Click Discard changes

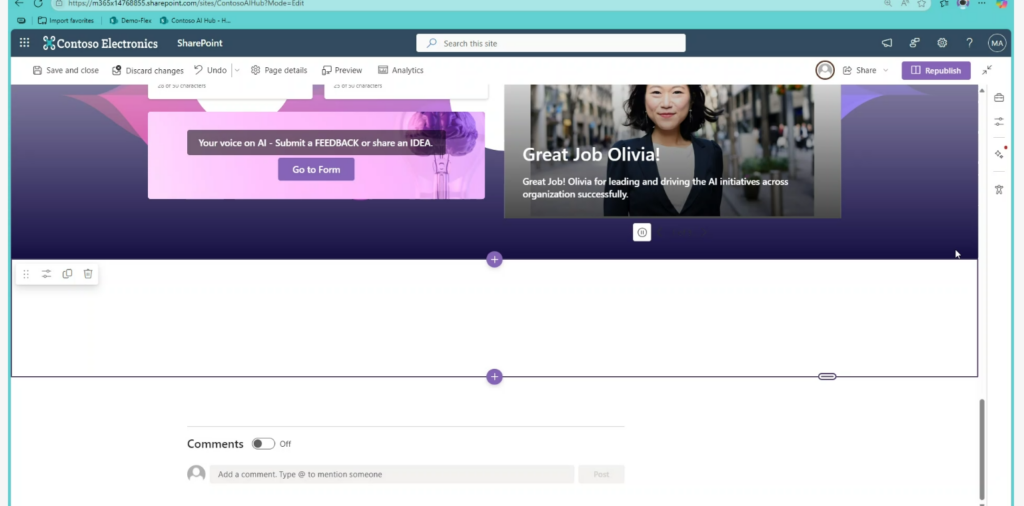[x=148, y=70]
